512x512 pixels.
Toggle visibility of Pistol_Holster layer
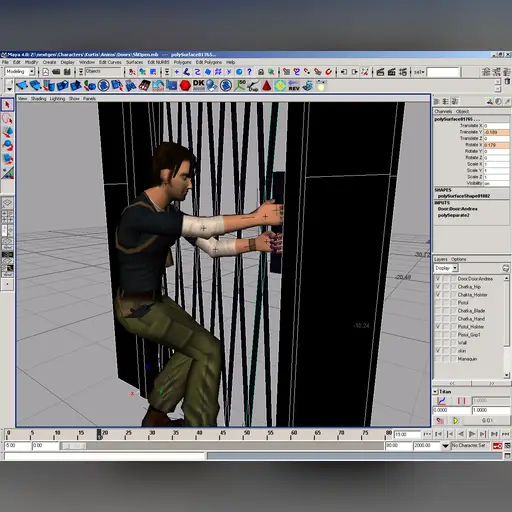click(438, 327)
